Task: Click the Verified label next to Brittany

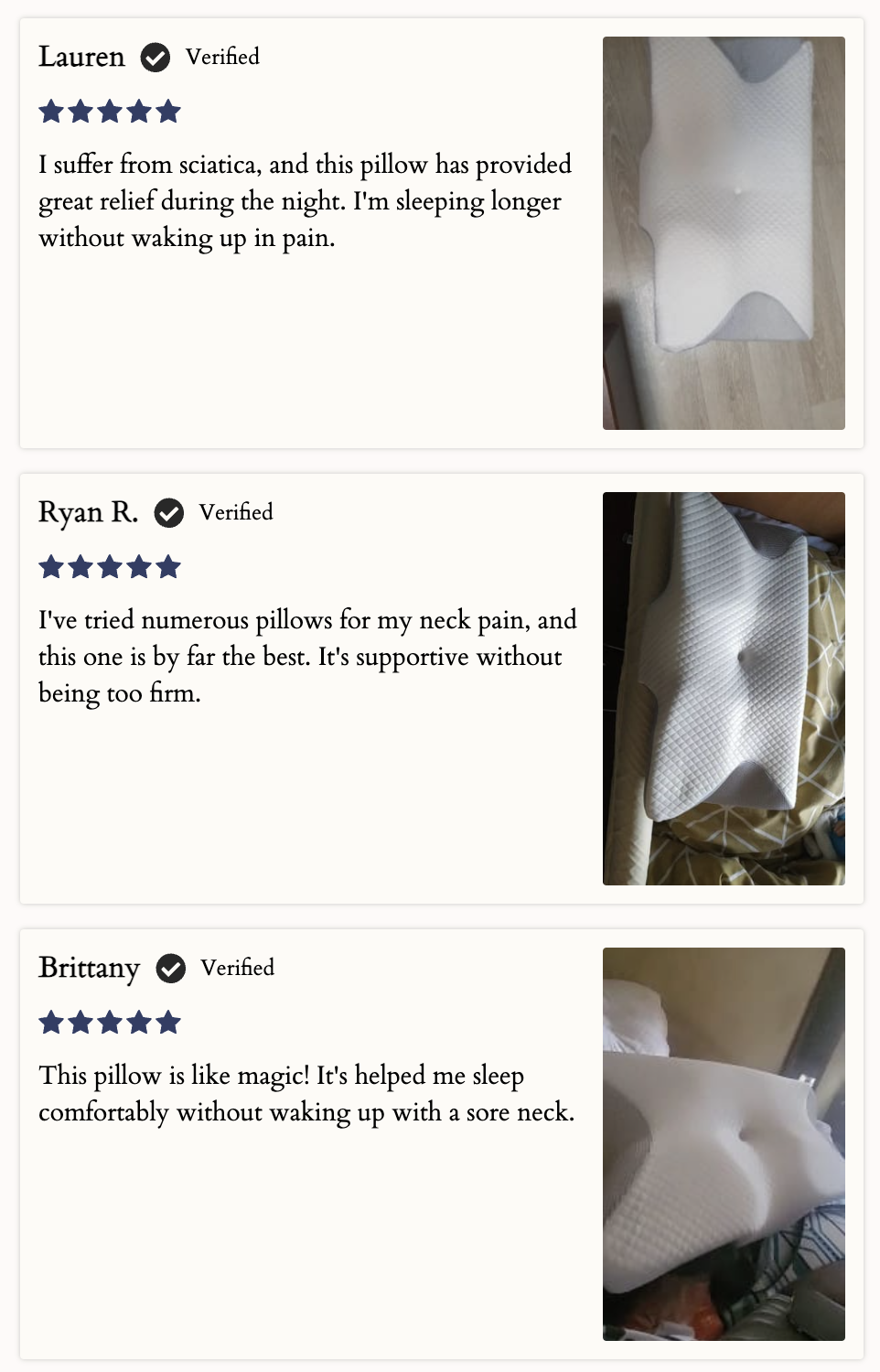Action: [x=238, y=968]
